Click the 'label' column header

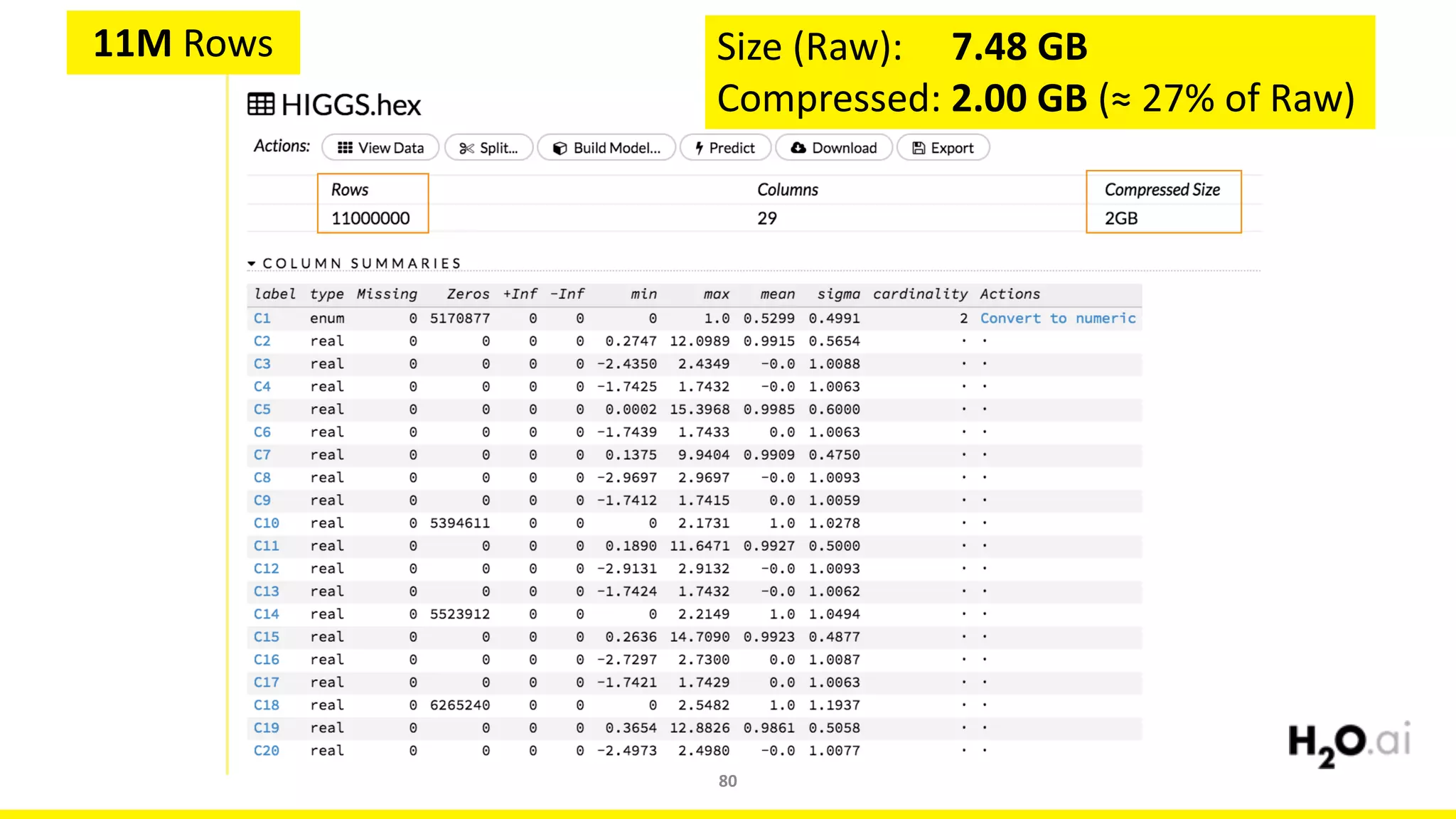(275, 294)
